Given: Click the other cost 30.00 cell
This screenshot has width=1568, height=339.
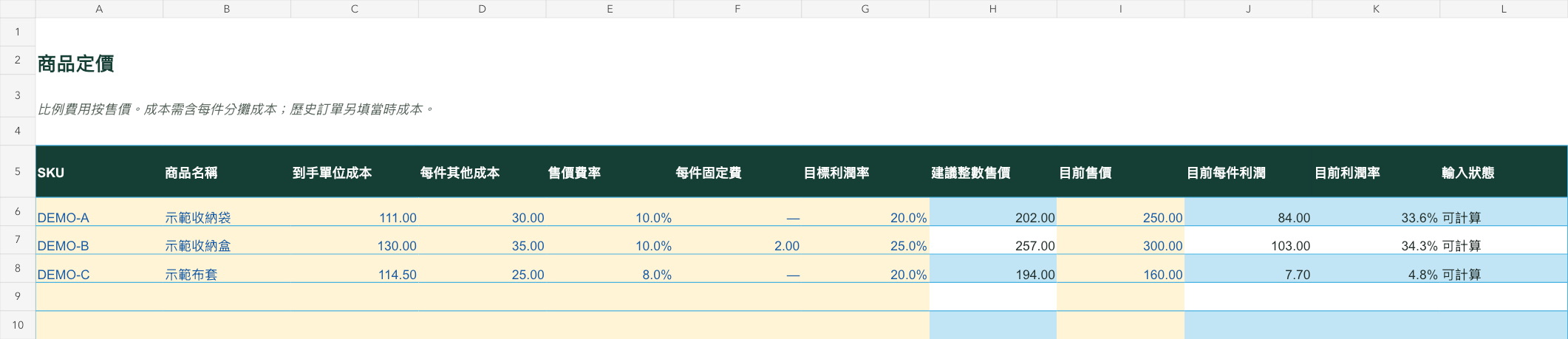Looking at the screenshot, I should pyautogui.click(x=483, y=212).
